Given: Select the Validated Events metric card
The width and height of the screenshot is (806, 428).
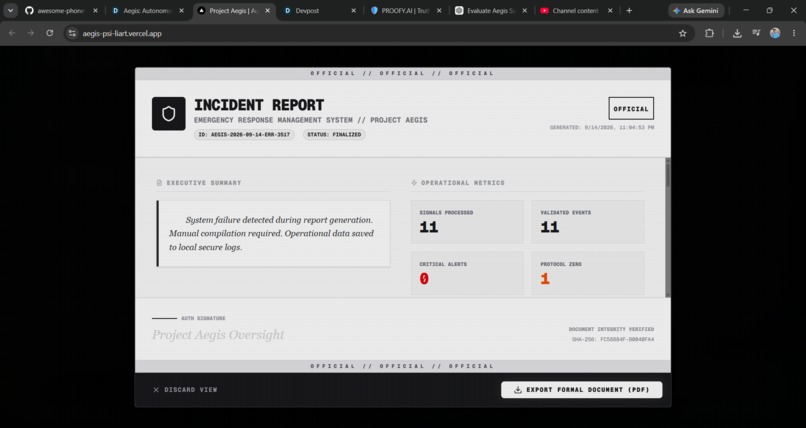Looking at the screenshot, I should pos(588,221).
